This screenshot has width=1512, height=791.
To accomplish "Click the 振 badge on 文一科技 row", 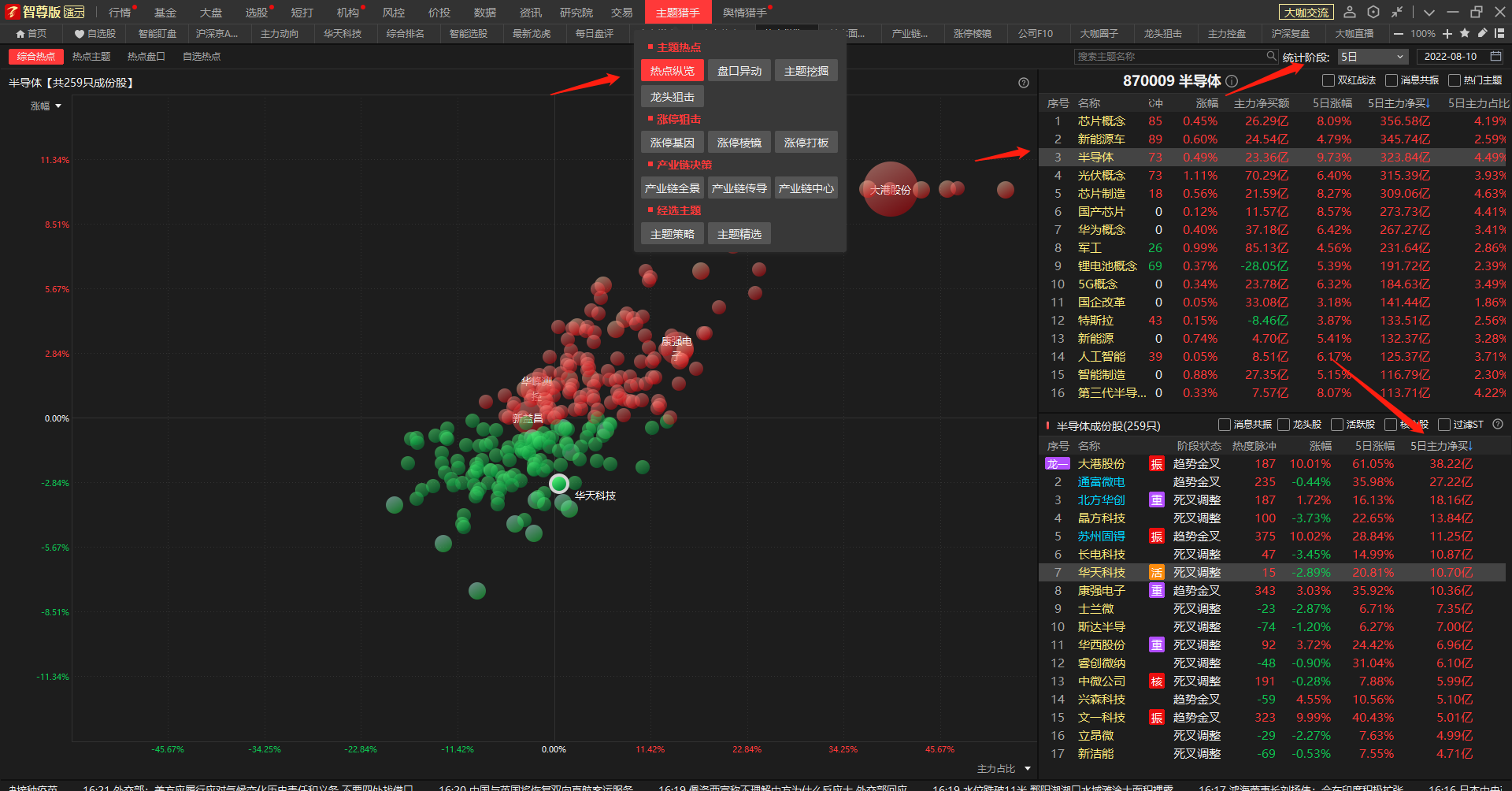I will [1156, 718].
